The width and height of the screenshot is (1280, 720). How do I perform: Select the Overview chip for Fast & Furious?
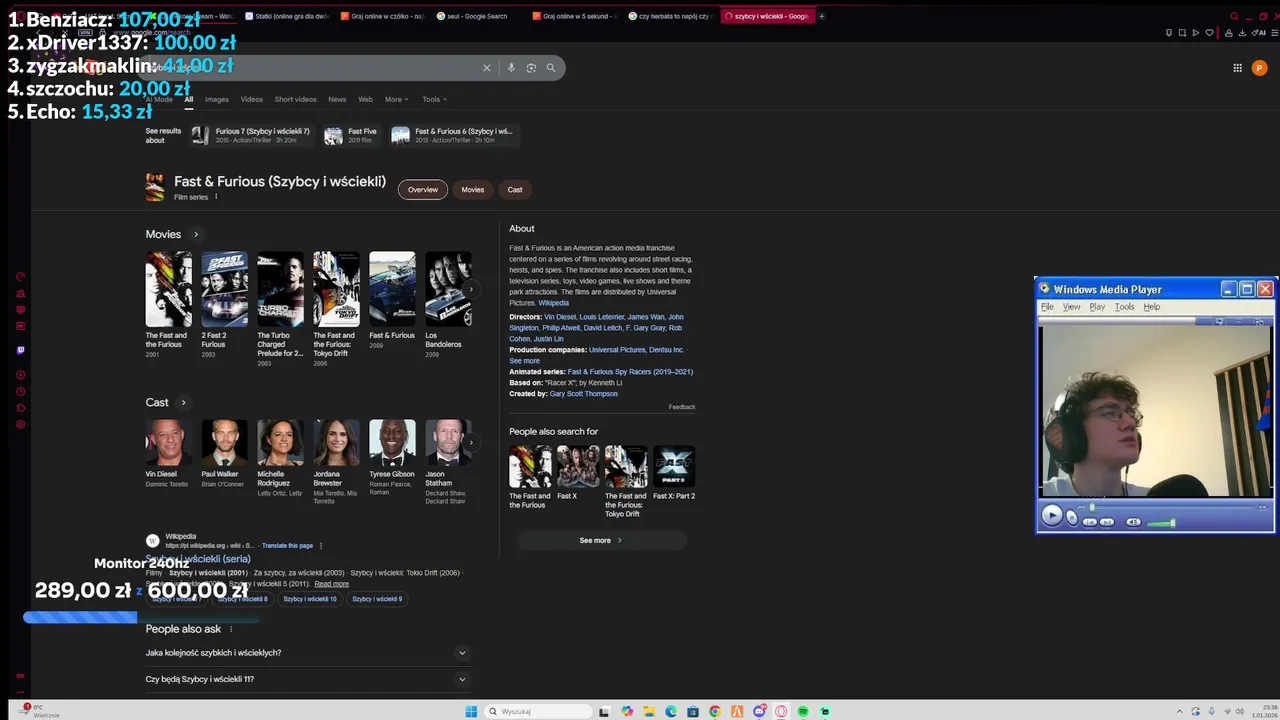point(423,189)
